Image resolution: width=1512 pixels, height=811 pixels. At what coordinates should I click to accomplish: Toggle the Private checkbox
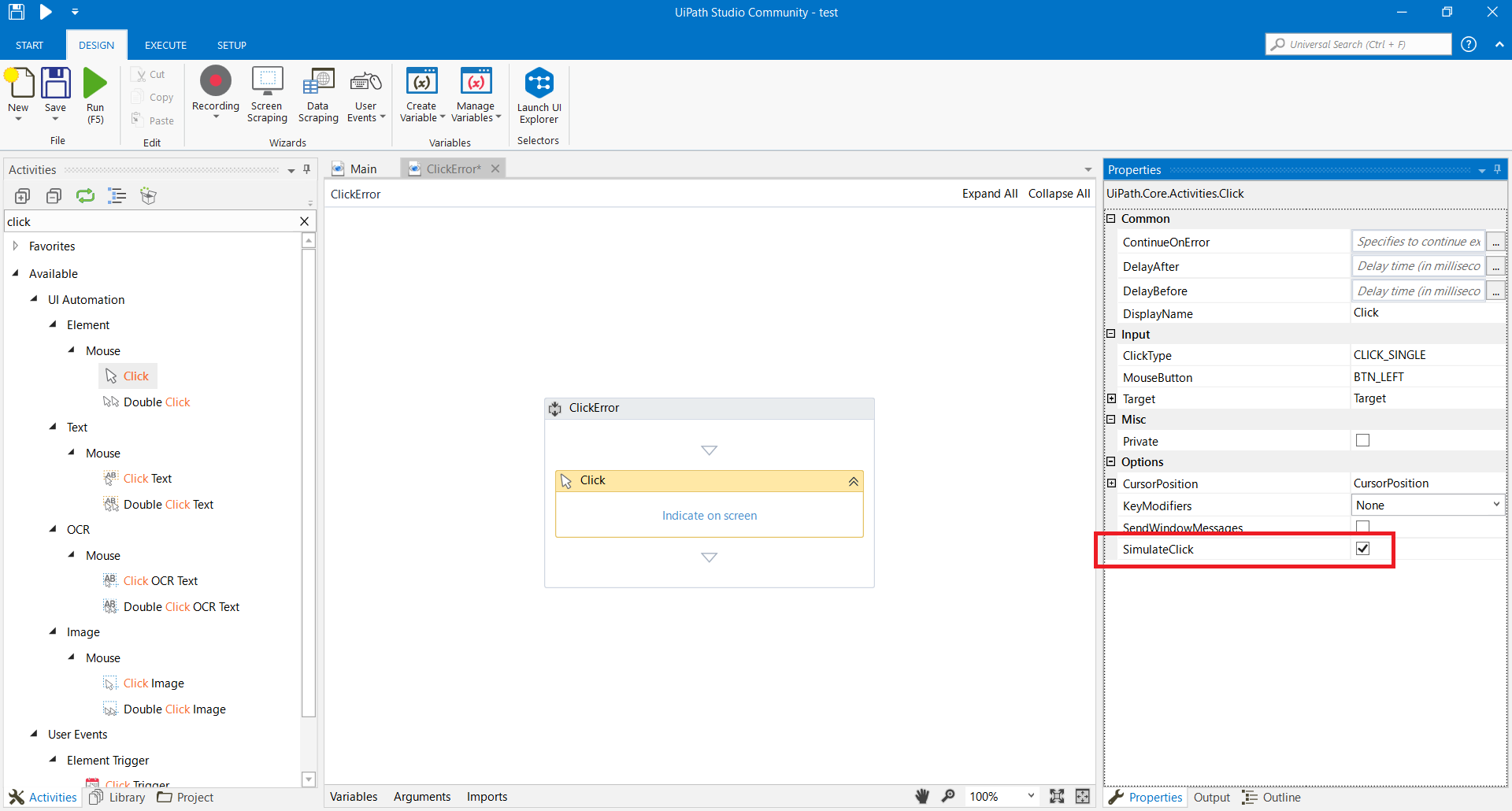click(1362, 440)
